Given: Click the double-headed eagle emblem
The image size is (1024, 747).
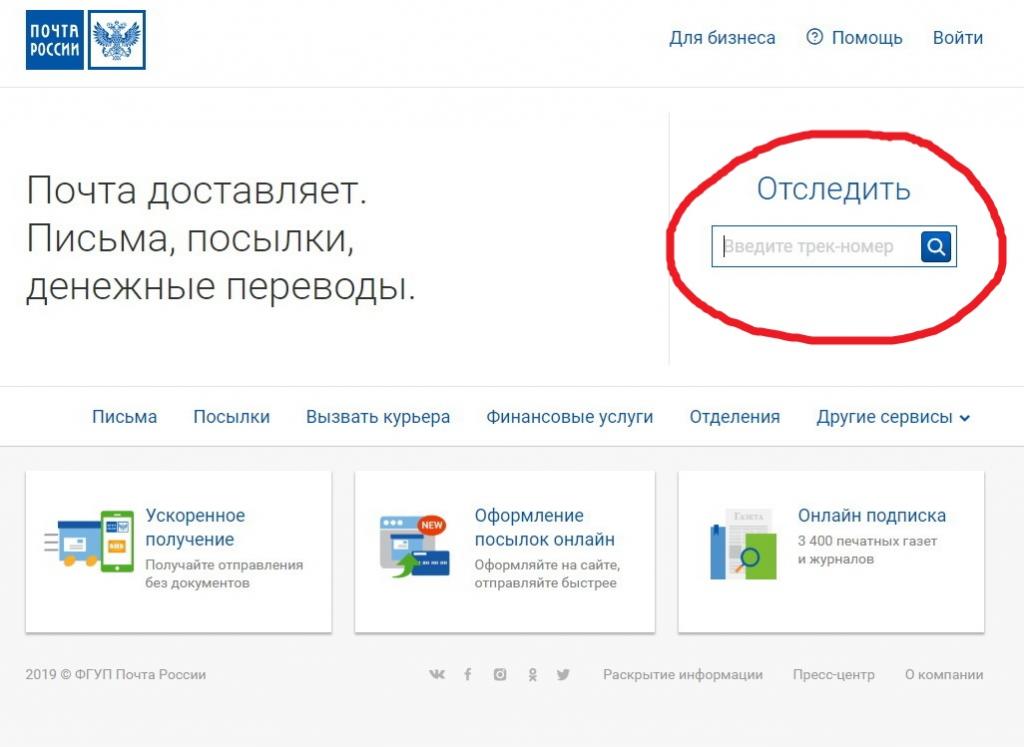Looking at the screenshot, I should pos(117,40).
